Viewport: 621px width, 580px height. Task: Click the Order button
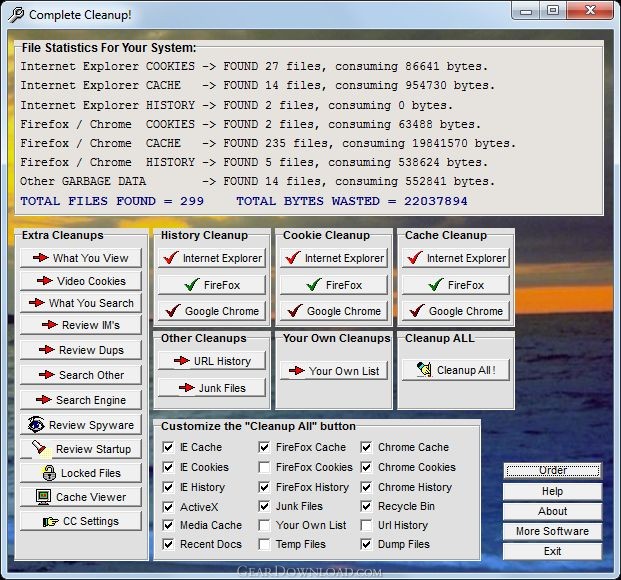(552, 470)
